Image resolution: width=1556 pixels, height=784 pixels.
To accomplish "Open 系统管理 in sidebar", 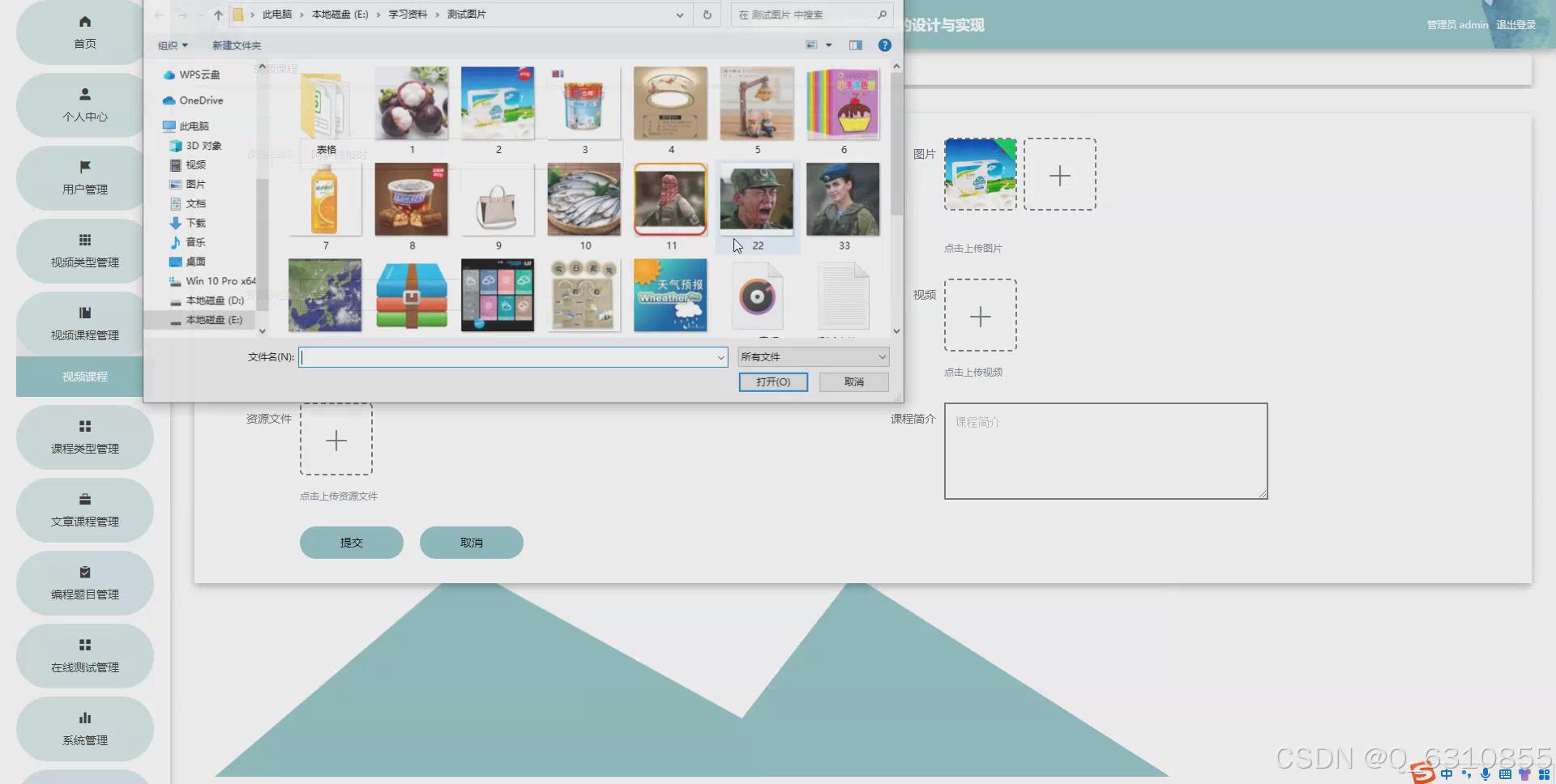I will (85, 729).
